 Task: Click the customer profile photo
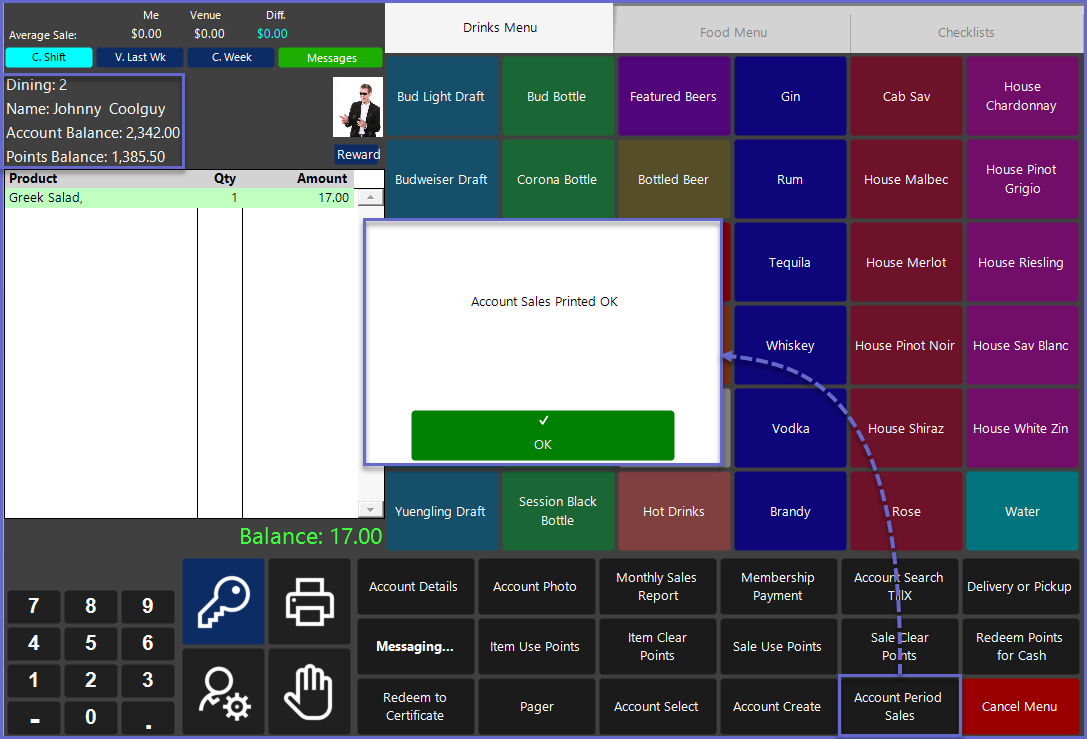[357, 107]
